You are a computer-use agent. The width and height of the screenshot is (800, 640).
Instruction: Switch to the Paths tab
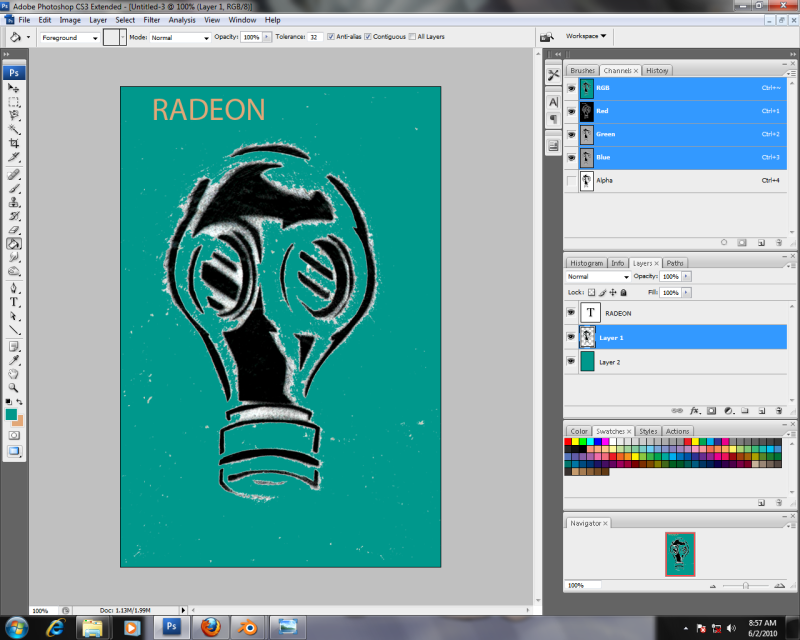pos(674,263)
